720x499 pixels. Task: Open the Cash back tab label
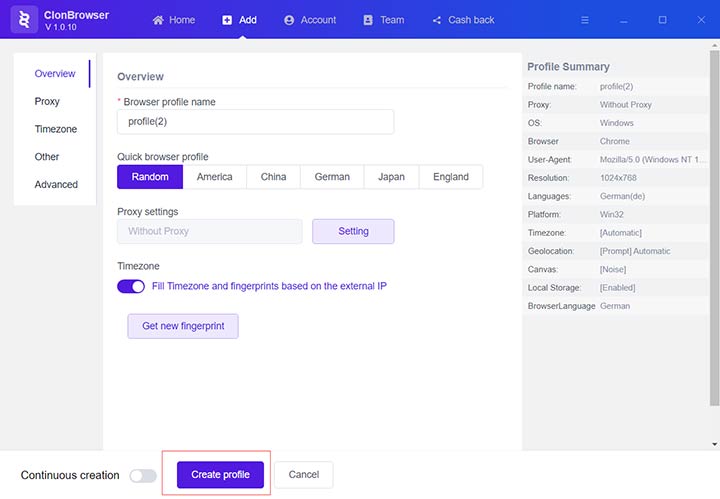tap(471, 20)
